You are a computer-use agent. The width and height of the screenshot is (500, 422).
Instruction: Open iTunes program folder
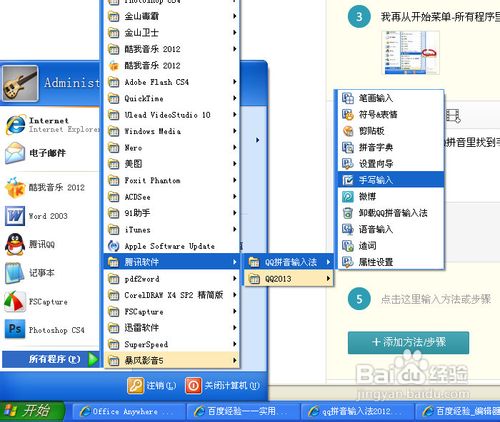tap(172, 230)
